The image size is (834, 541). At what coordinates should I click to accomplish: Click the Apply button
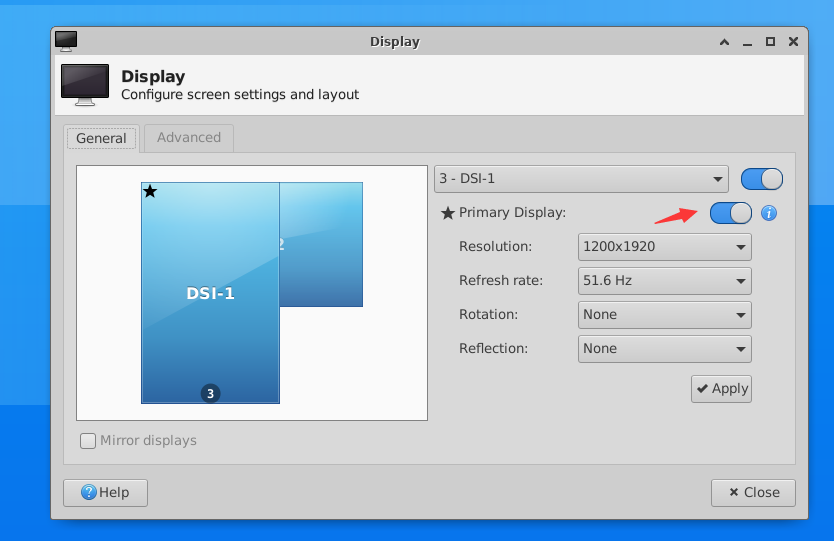[721, 388]
